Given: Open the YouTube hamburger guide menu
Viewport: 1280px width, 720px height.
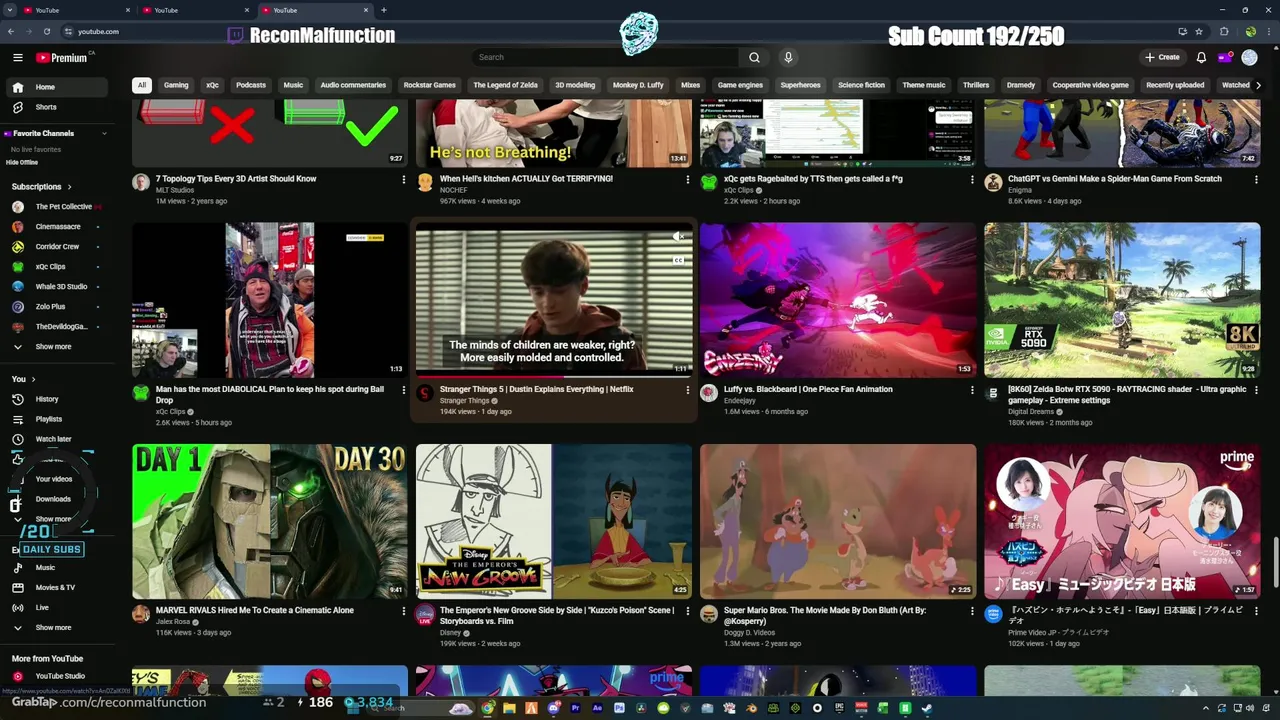Looking at the screenshot, I should [x=17, y=58].
